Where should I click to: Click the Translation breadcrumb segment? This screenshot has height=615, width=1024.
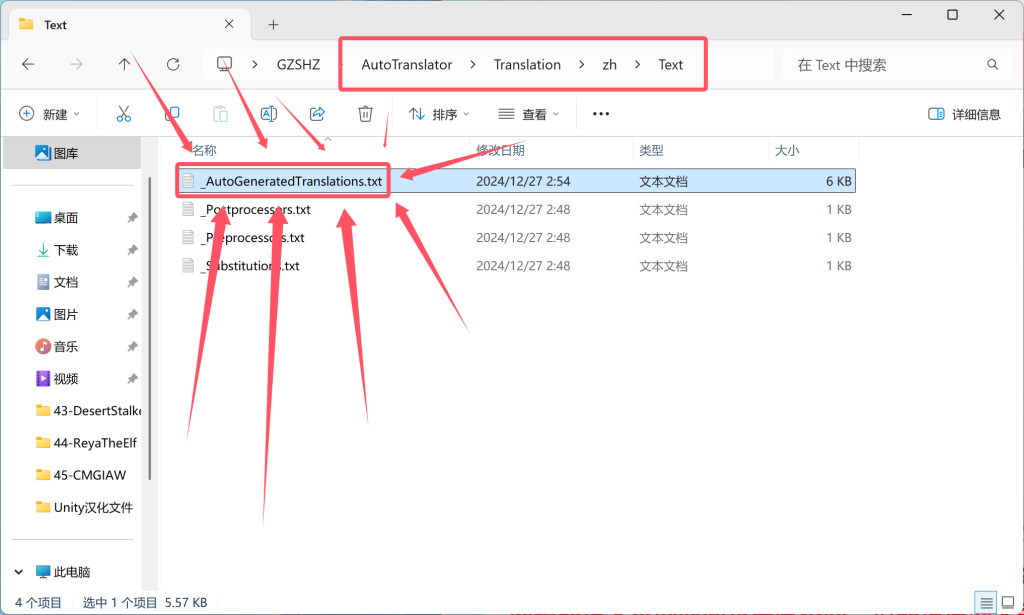(x=527, y=64)
